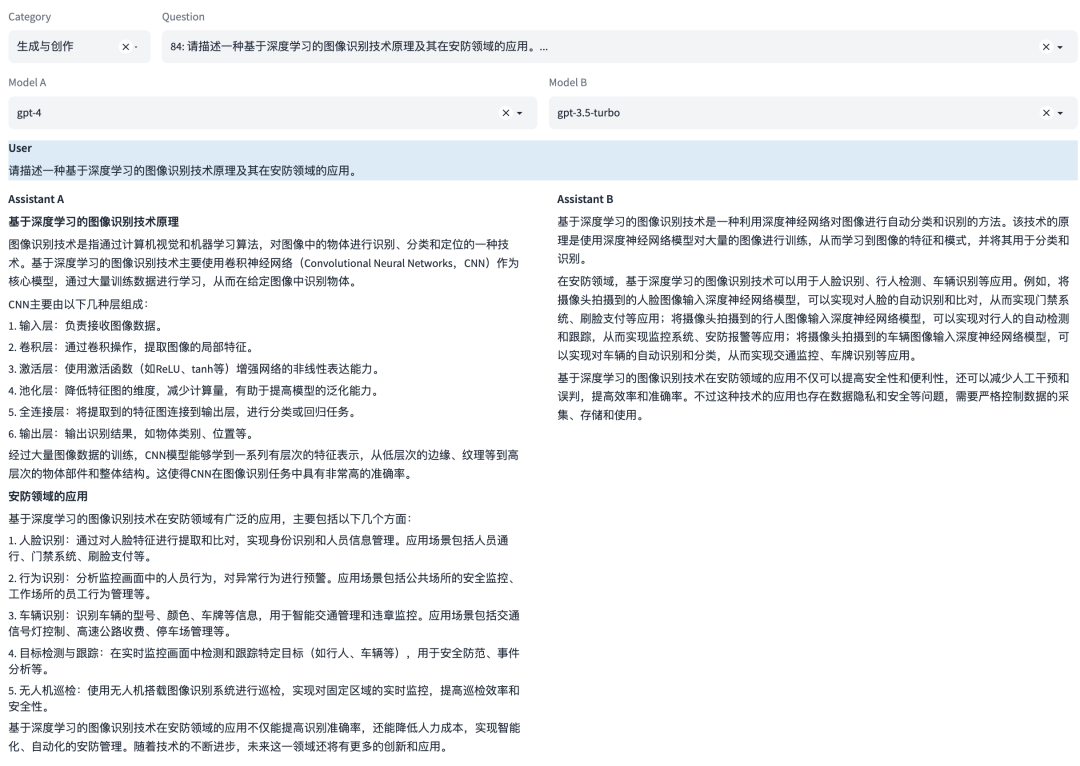This screenshot has width=1080, height=766.
Task: Click the Category field label
Action: point(29,16)
